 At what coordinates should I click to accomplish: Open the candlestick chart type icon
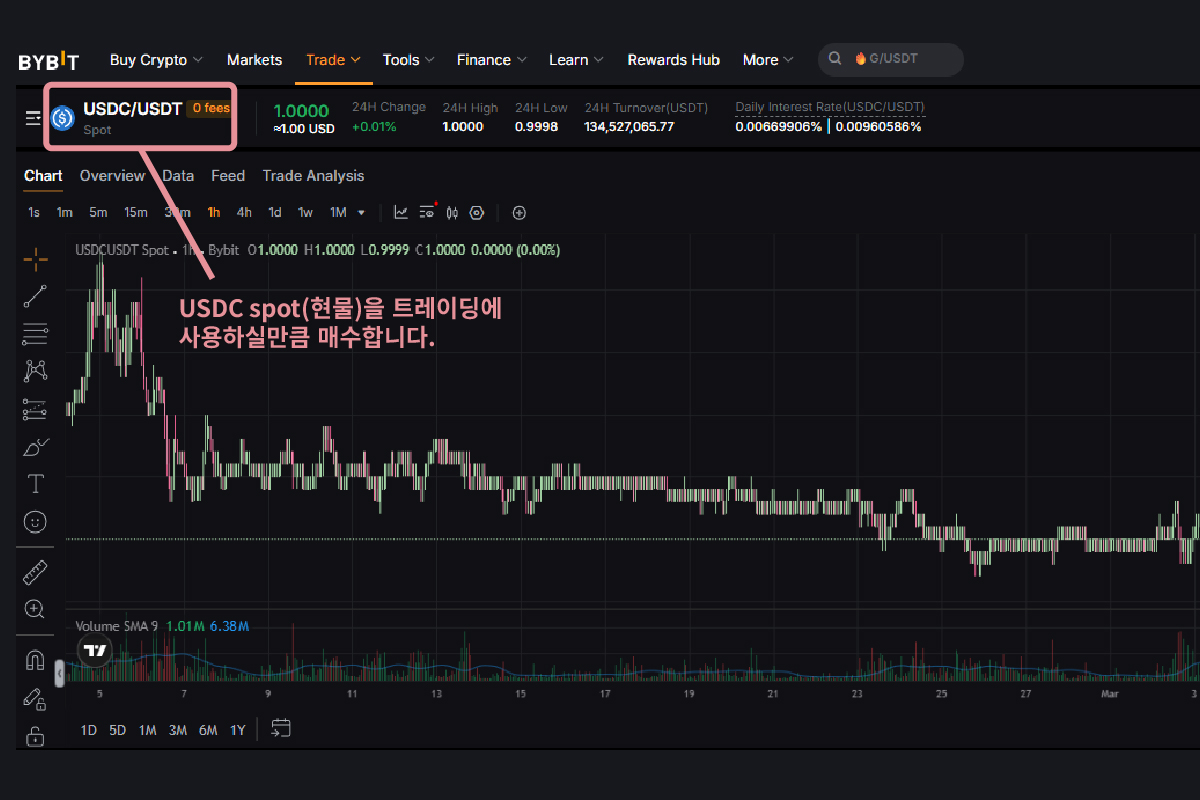pyautogui.click(x=452, y=212)
